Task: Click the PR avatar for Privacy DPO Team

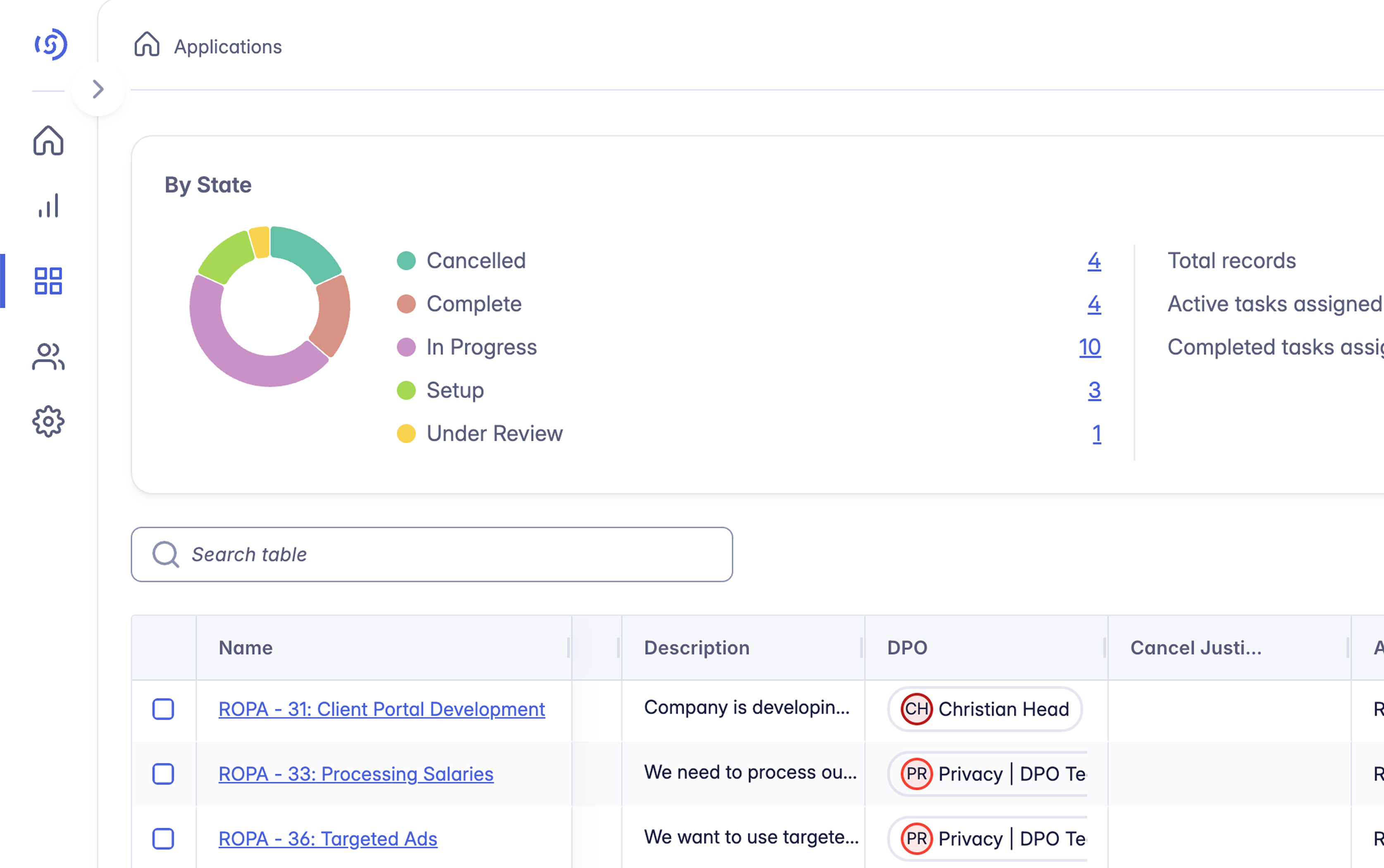Action: [917, 773]
